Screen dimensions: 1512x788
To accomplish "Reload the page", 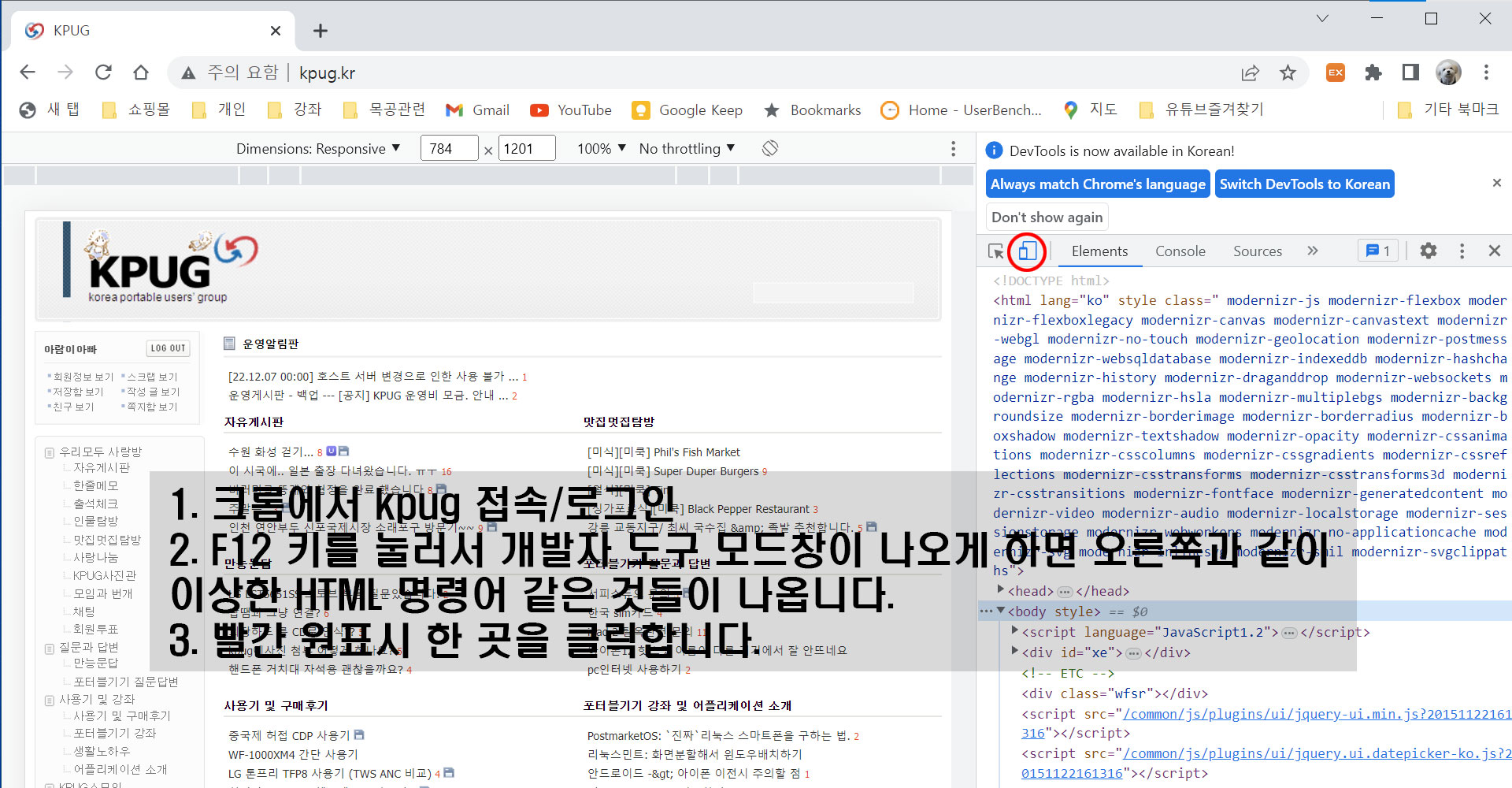I will 103,72.
